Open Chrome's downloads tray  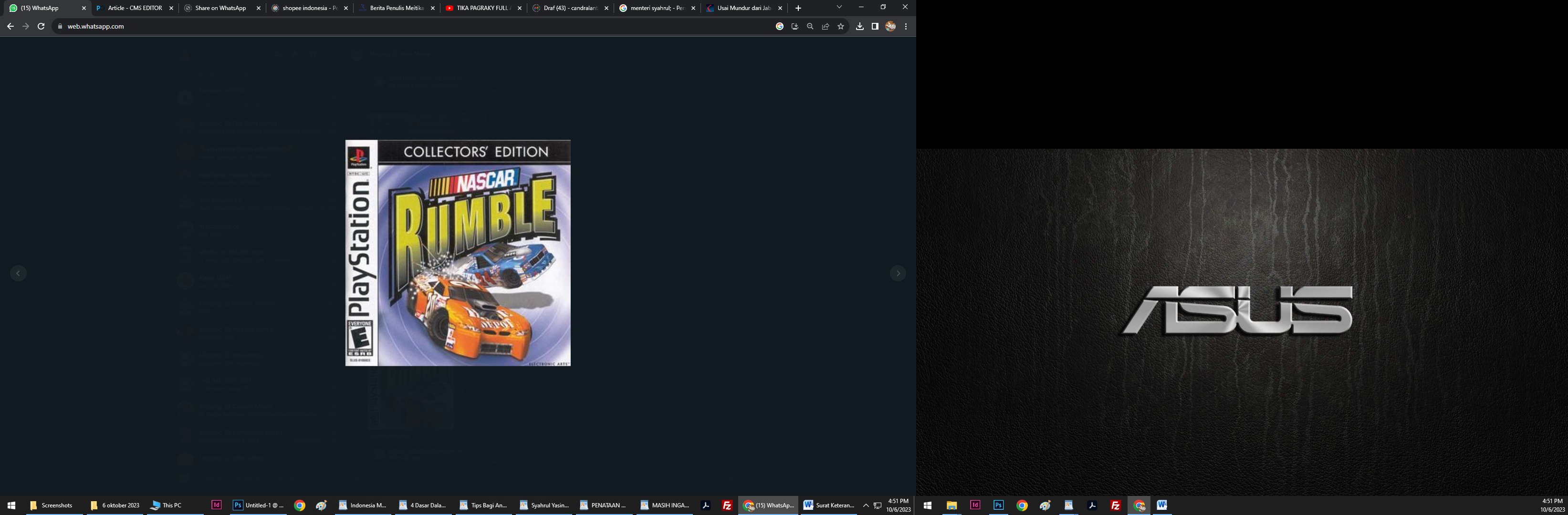tap(859, 26)
